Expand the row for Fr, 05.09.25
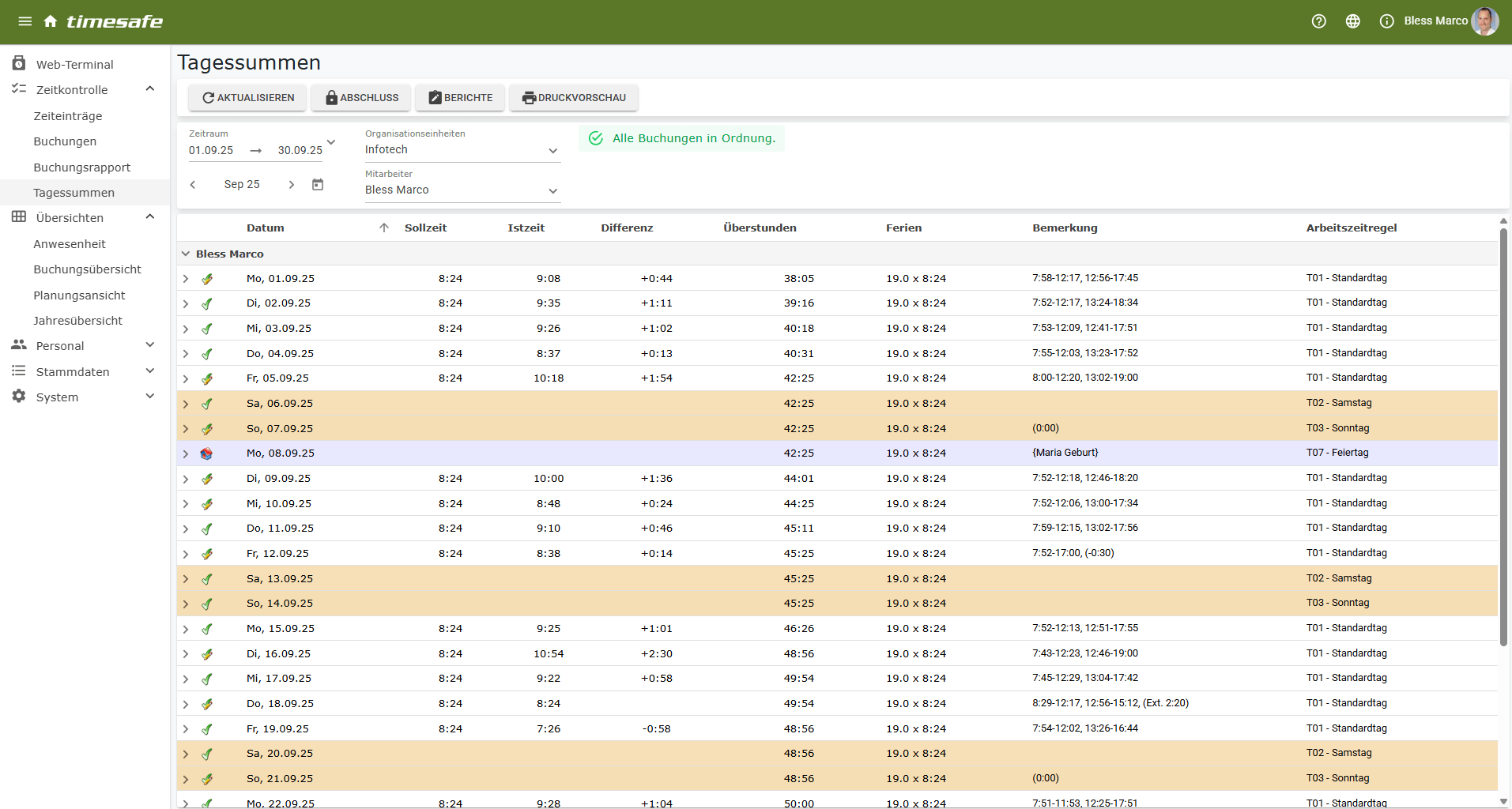Viewport: 1512px width, 809px height. click(186, 379)
